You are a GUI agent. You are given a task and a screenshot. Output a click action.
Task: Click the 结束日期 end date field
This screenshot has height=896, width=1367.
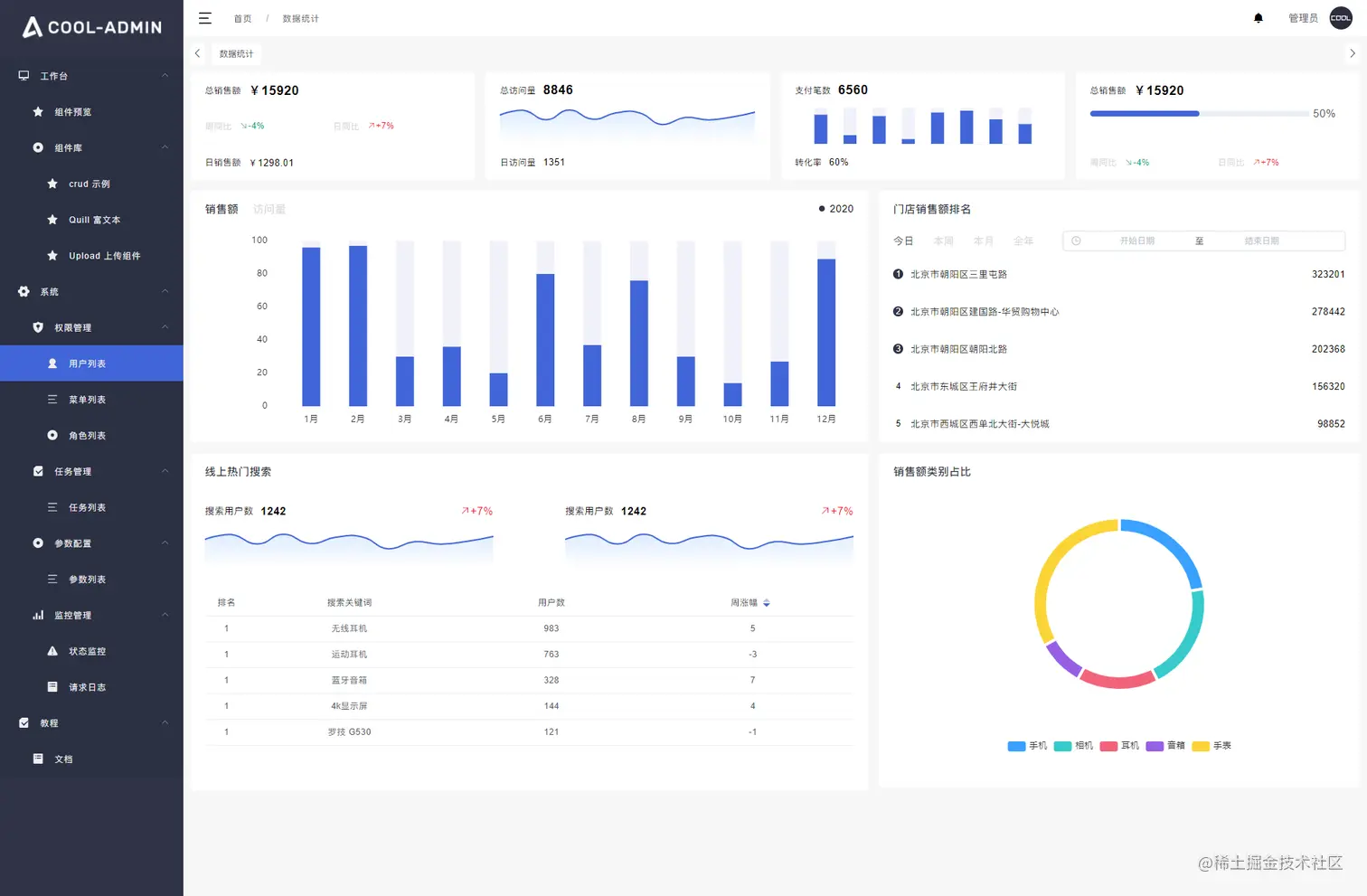pos(1262,241)
